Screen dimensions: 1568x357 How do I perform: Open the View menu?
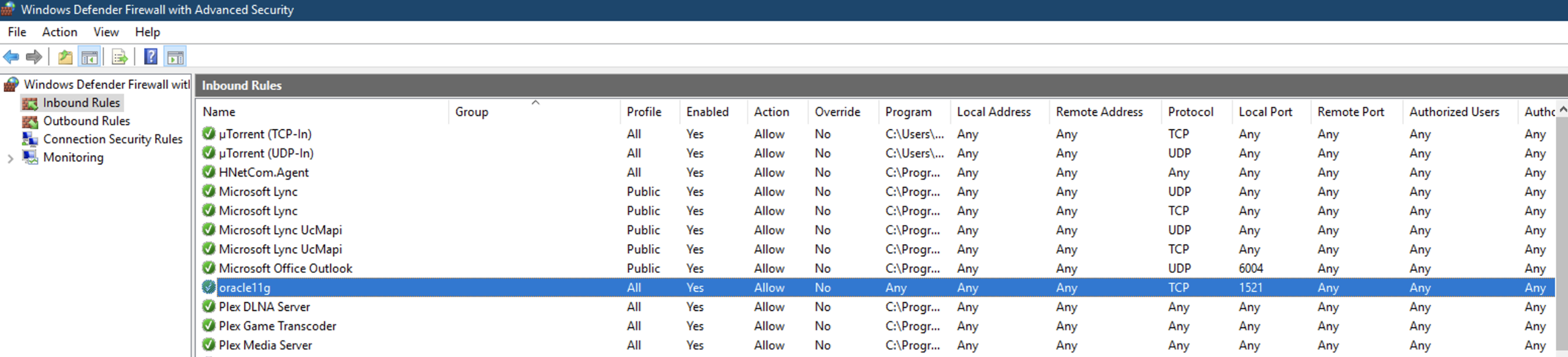pyautogui.click(x=106, y=32)
